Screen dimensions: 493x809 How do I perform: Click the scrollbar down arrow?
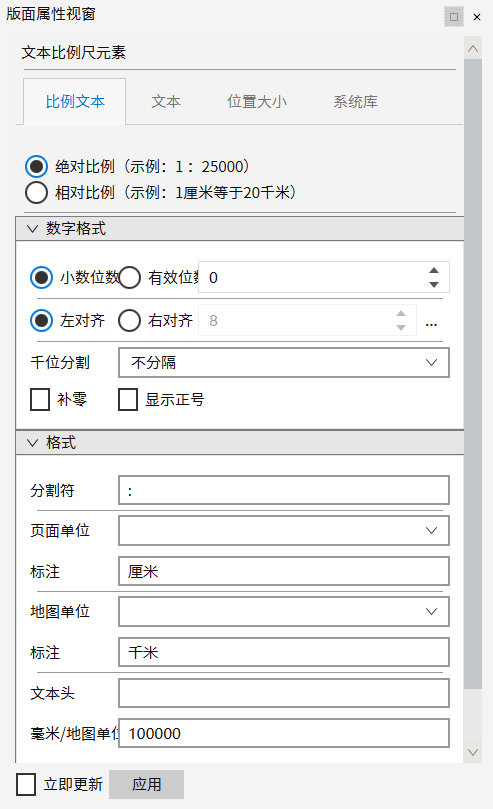473,752
